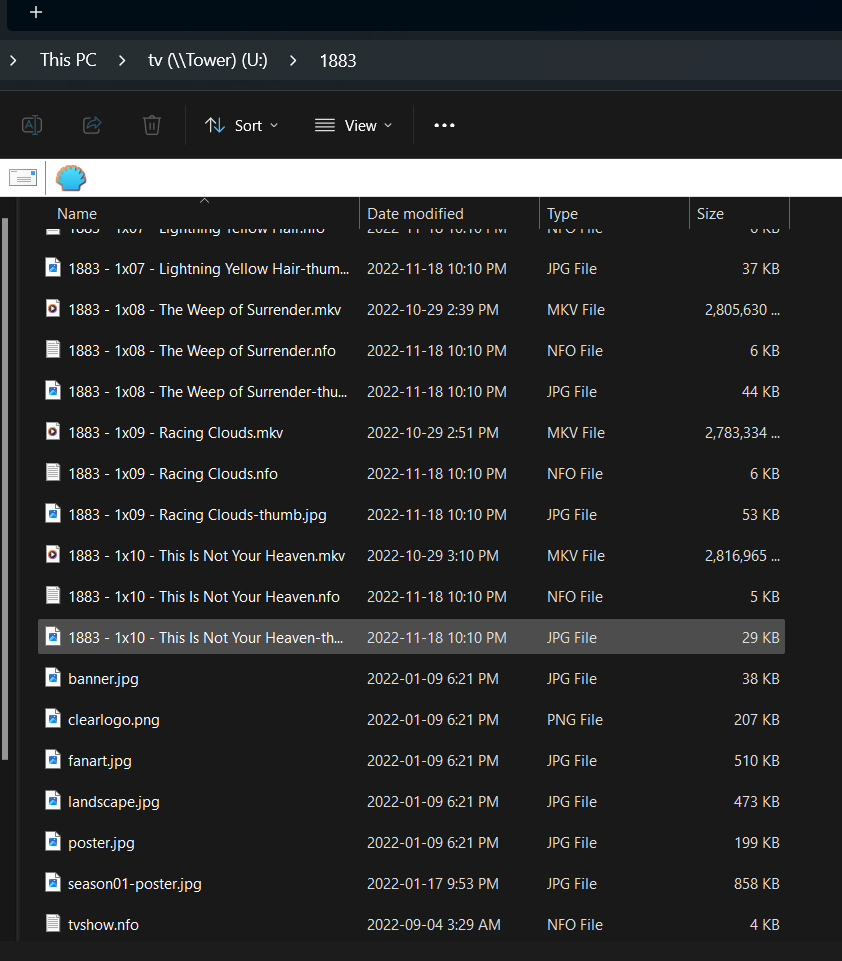This screenshot has height=961, width=842.
Task: Click the envelope card icon
Action: pos(23,178)
